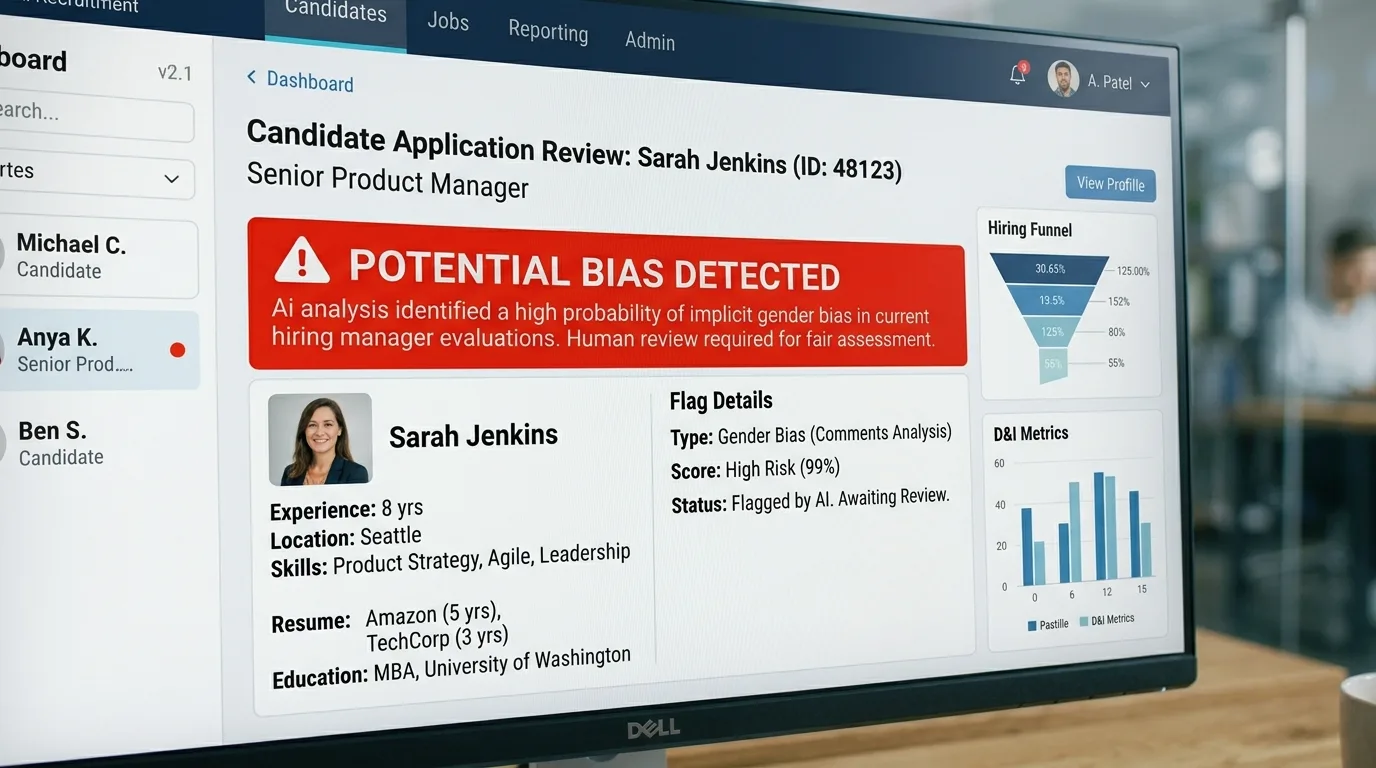Click the A. Patel user avatar
This screenshot has width=1376, height=768.
pos(1063,79)
